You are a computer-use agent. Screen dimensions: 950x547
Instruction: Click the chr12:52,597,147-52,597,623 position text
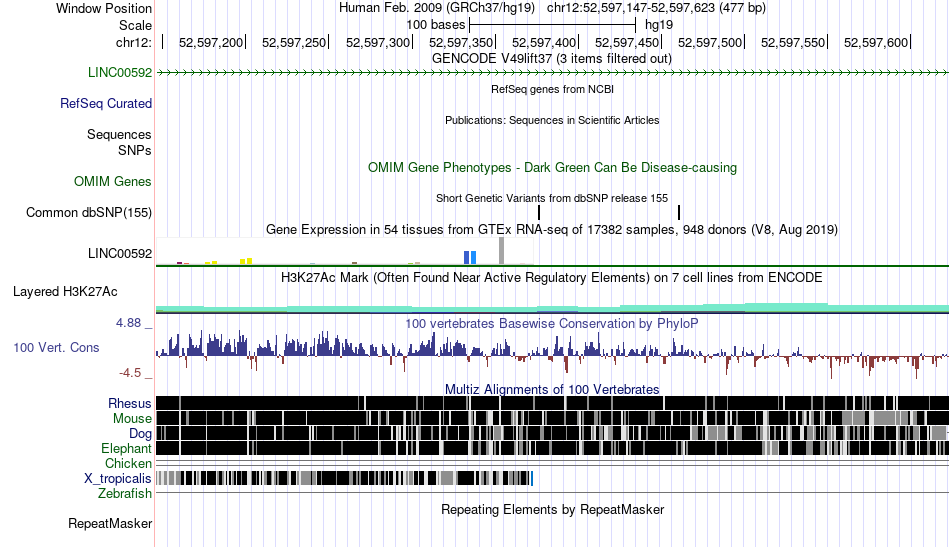tap(656, 8)
